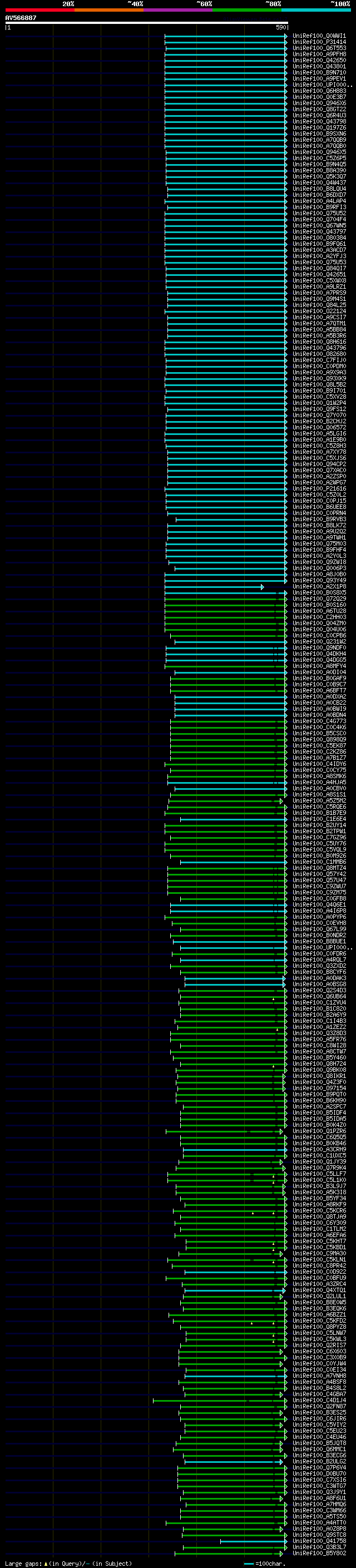Open hit UniRef100_Q0WWI1

(x=319, y=36)
